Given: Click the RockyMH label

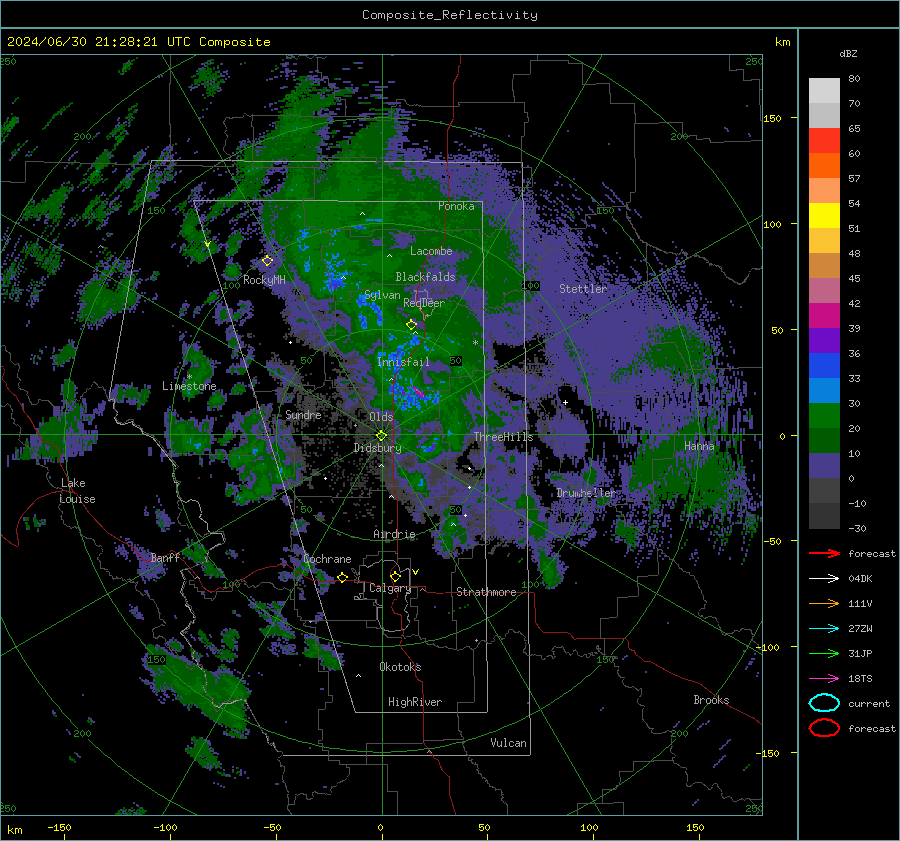Looking at the screenshot, I should point(264,280).
